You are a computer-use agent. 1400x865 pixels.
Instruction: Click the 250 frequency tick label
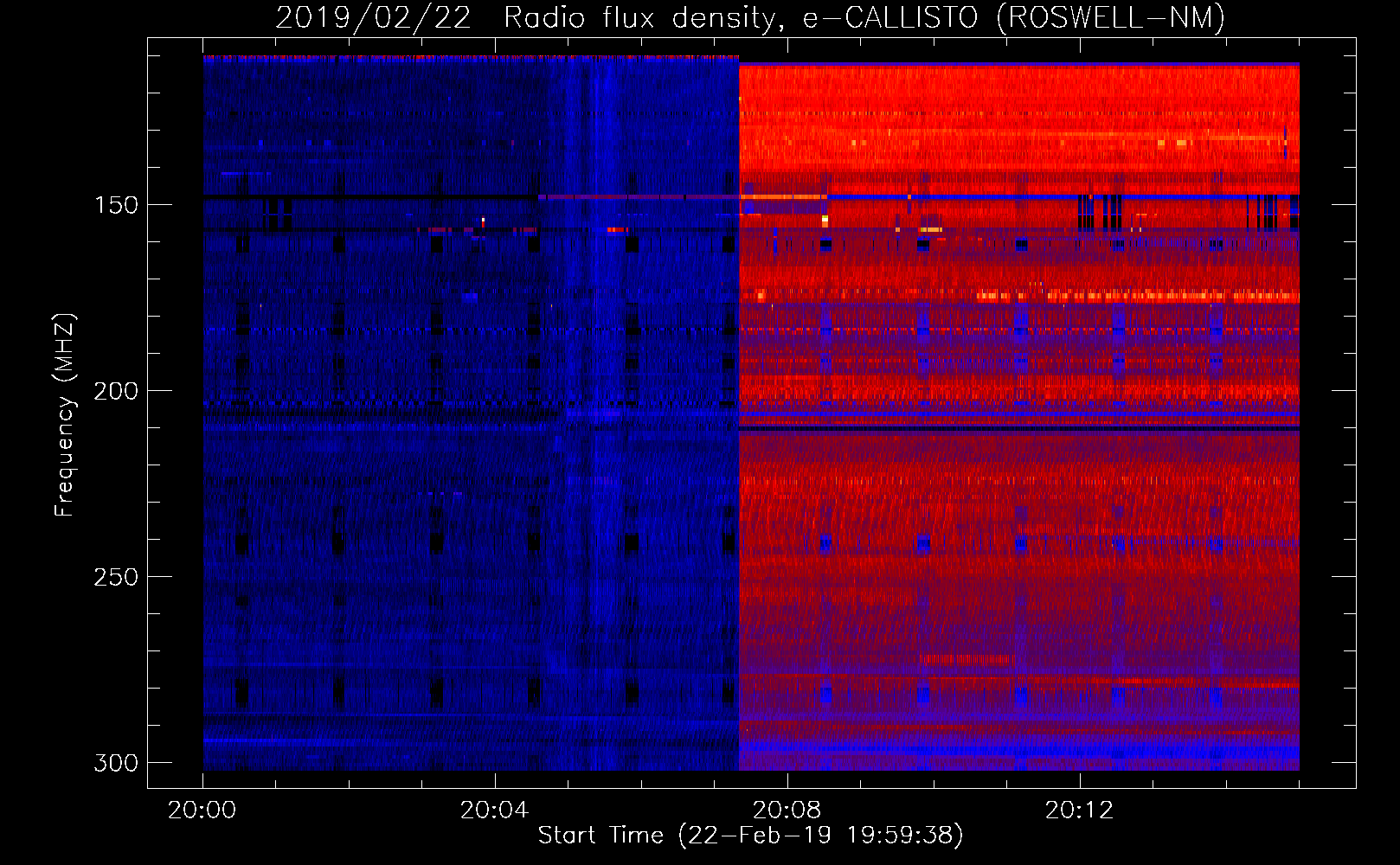point(116,577)
